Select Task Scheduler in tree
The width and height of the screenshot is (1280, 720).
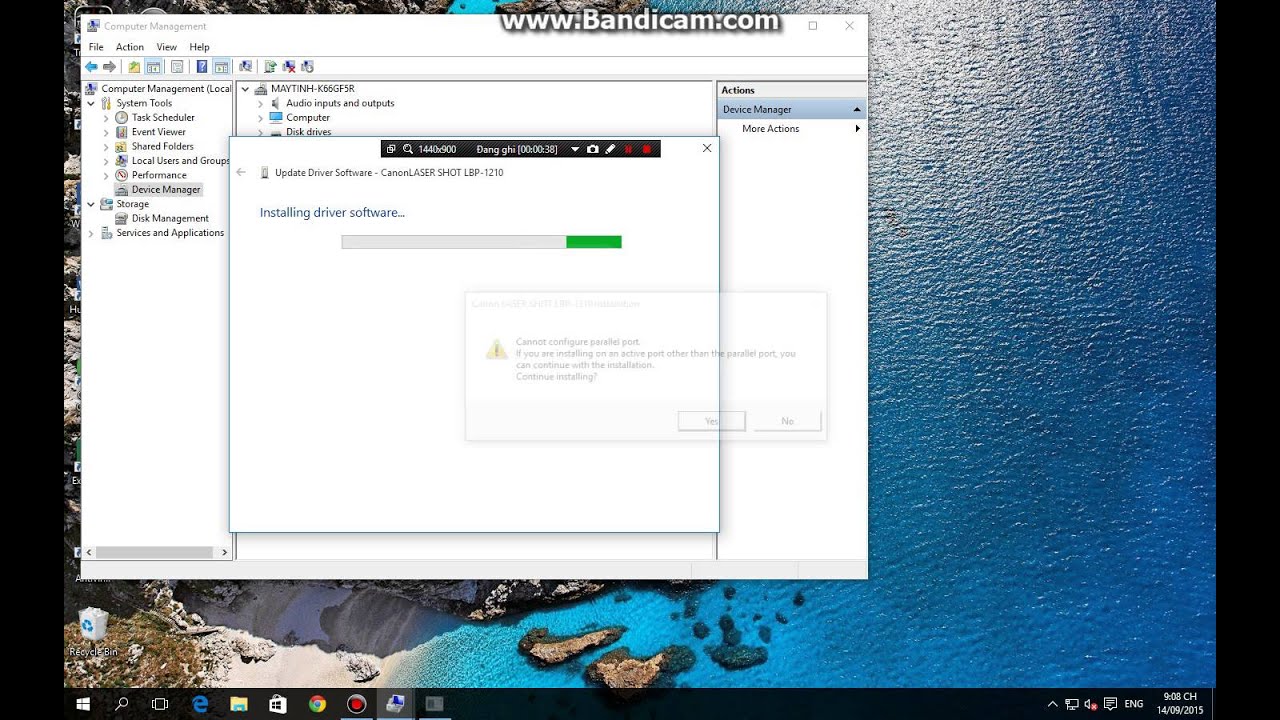click(x=163, y=117)
